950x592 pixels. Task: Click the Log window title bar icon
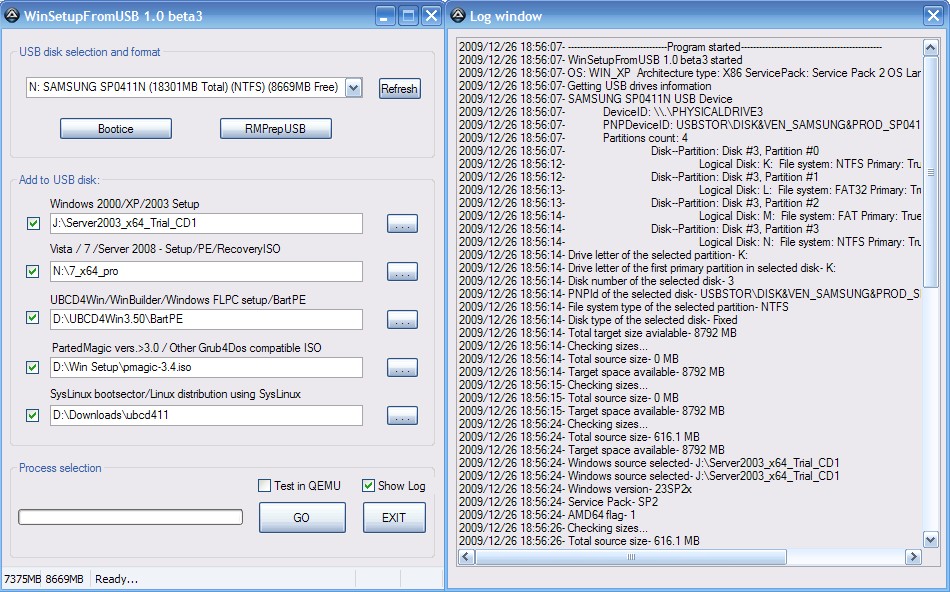[x=458, y=15]
